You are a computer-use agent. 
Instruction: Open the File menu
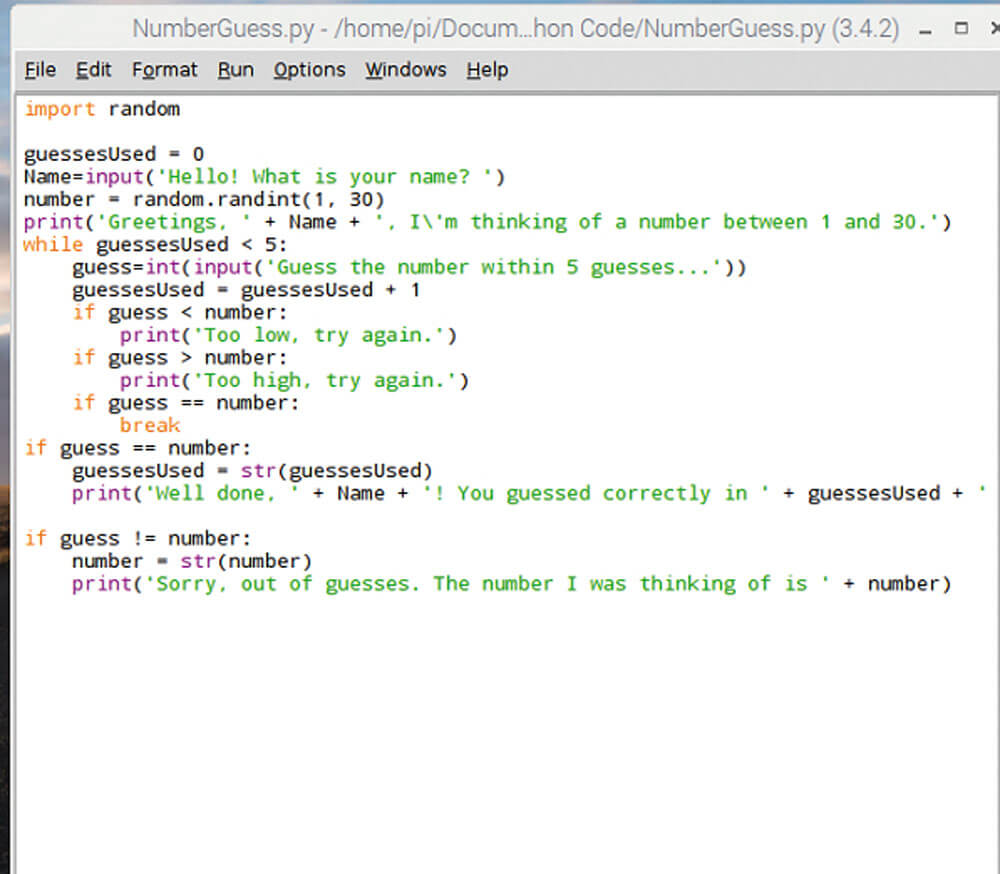(x=39, y=70)
